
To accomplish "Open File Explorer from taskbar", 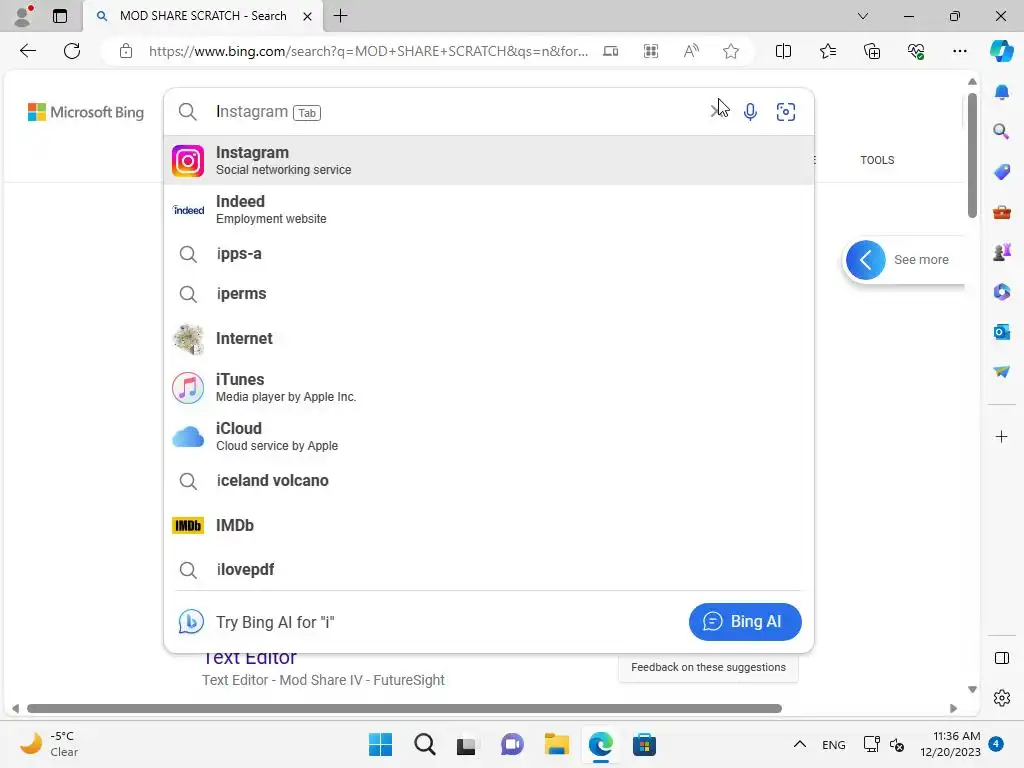I will [556, 744].
